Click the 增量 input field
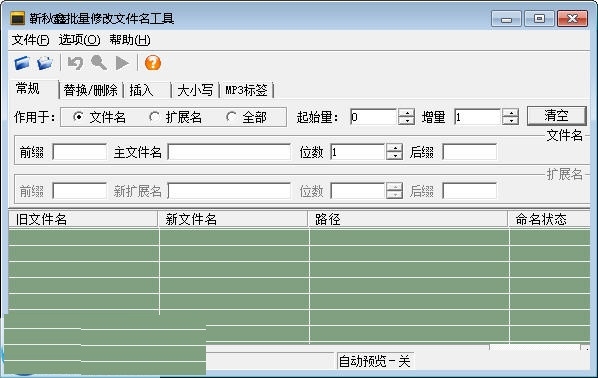 (477, 117)
